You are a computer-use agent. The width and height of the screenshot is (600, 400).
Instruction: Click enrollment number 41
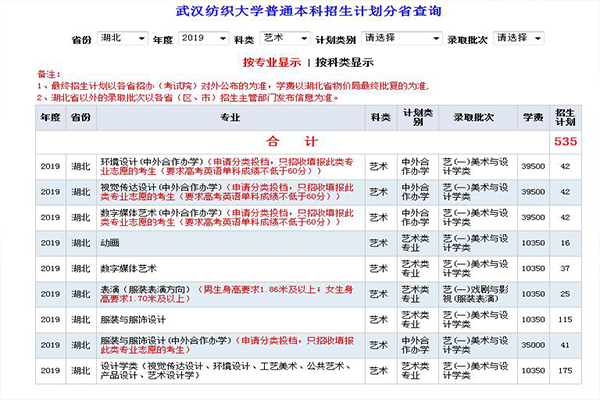pos(565,345)
